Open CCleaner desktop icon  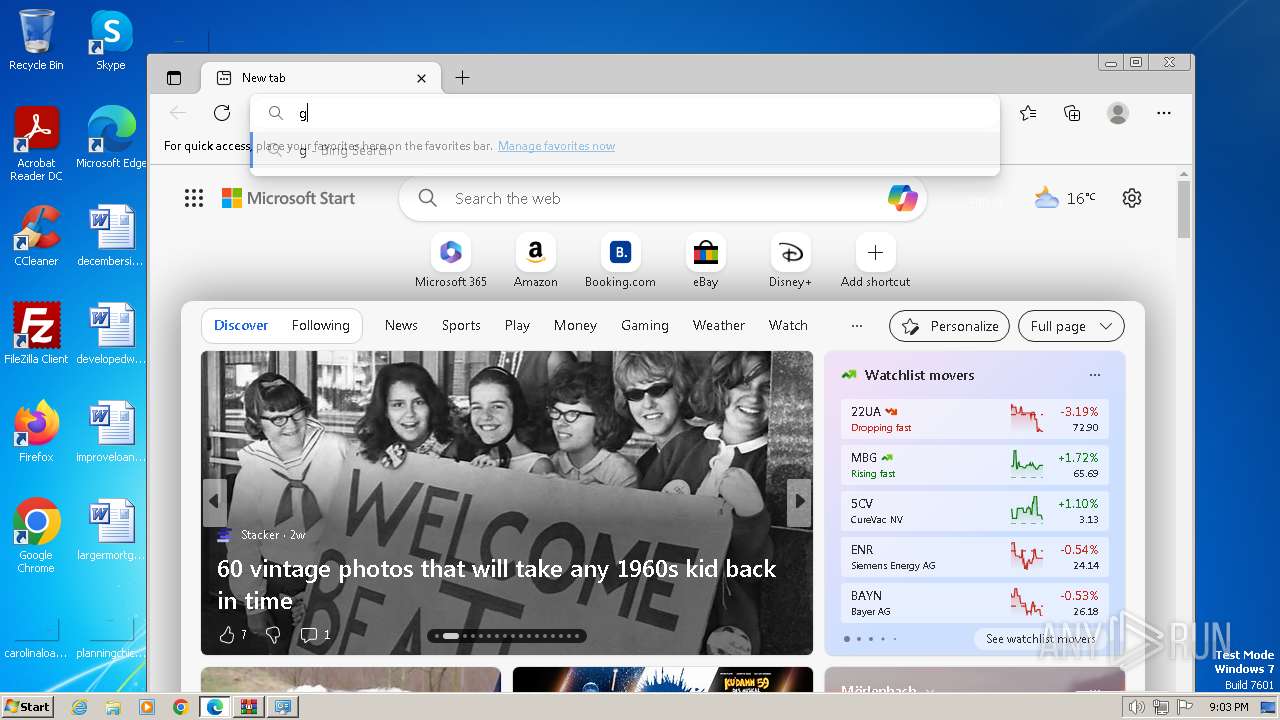(x=36, y=236)
